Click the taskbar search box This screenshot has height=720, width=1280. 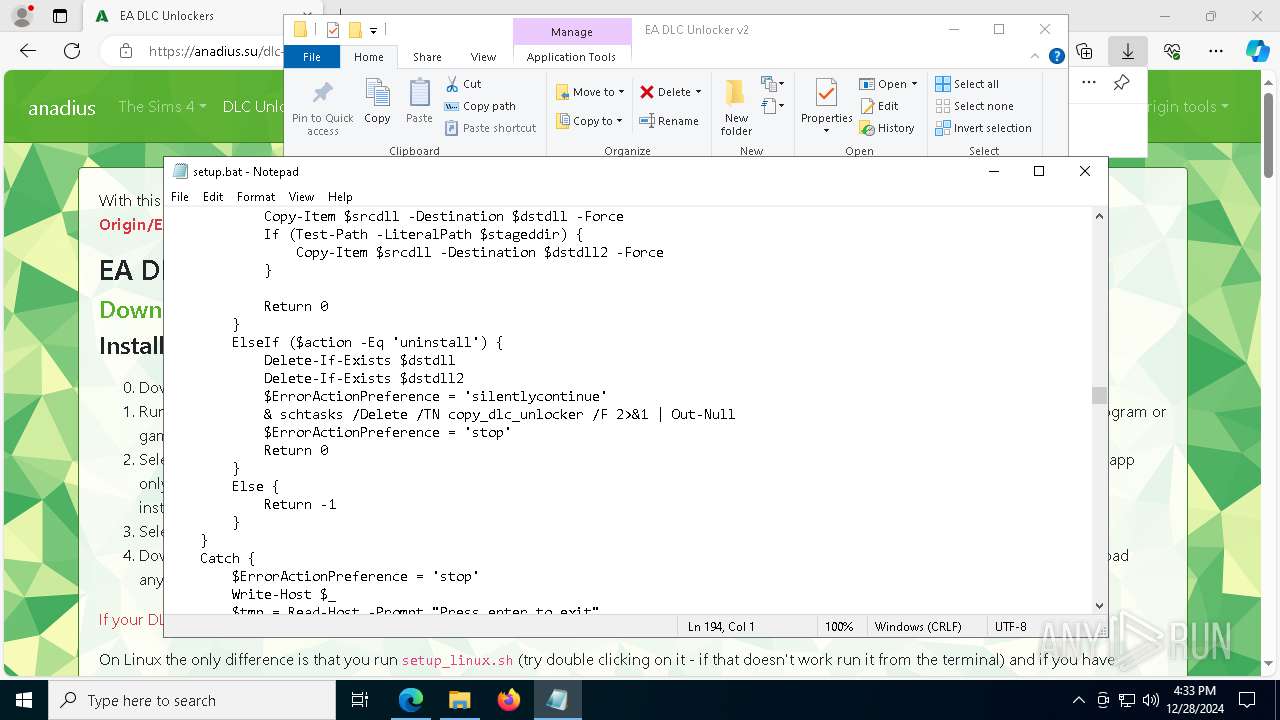(x=193, y=700)
